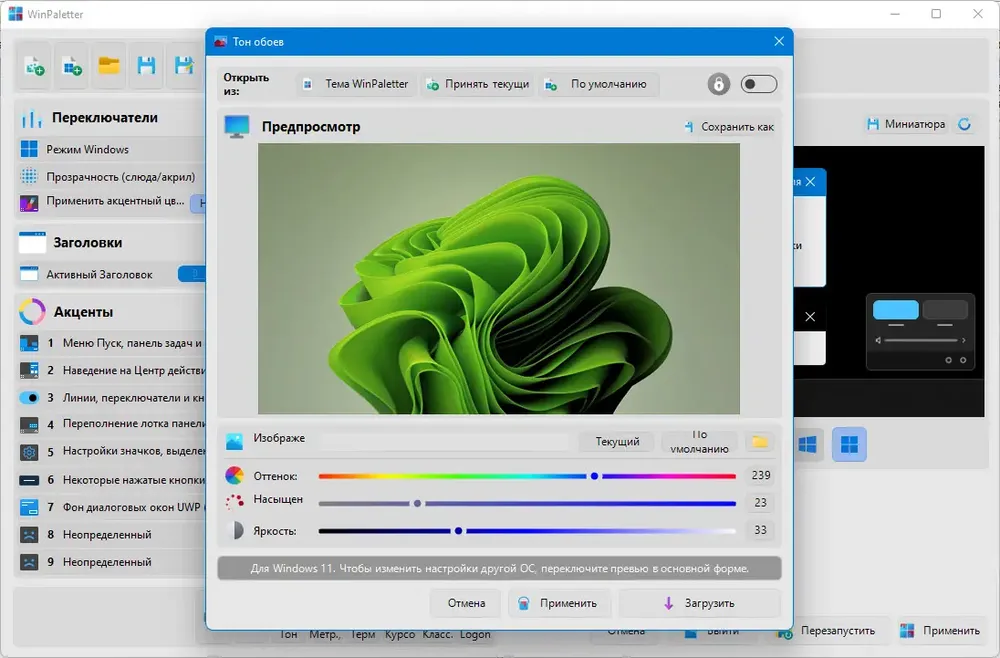This screenshot has width=1000, height=658.
Task: Click the save-as floppy toolbar icon
Action: [x=184, y=66]
